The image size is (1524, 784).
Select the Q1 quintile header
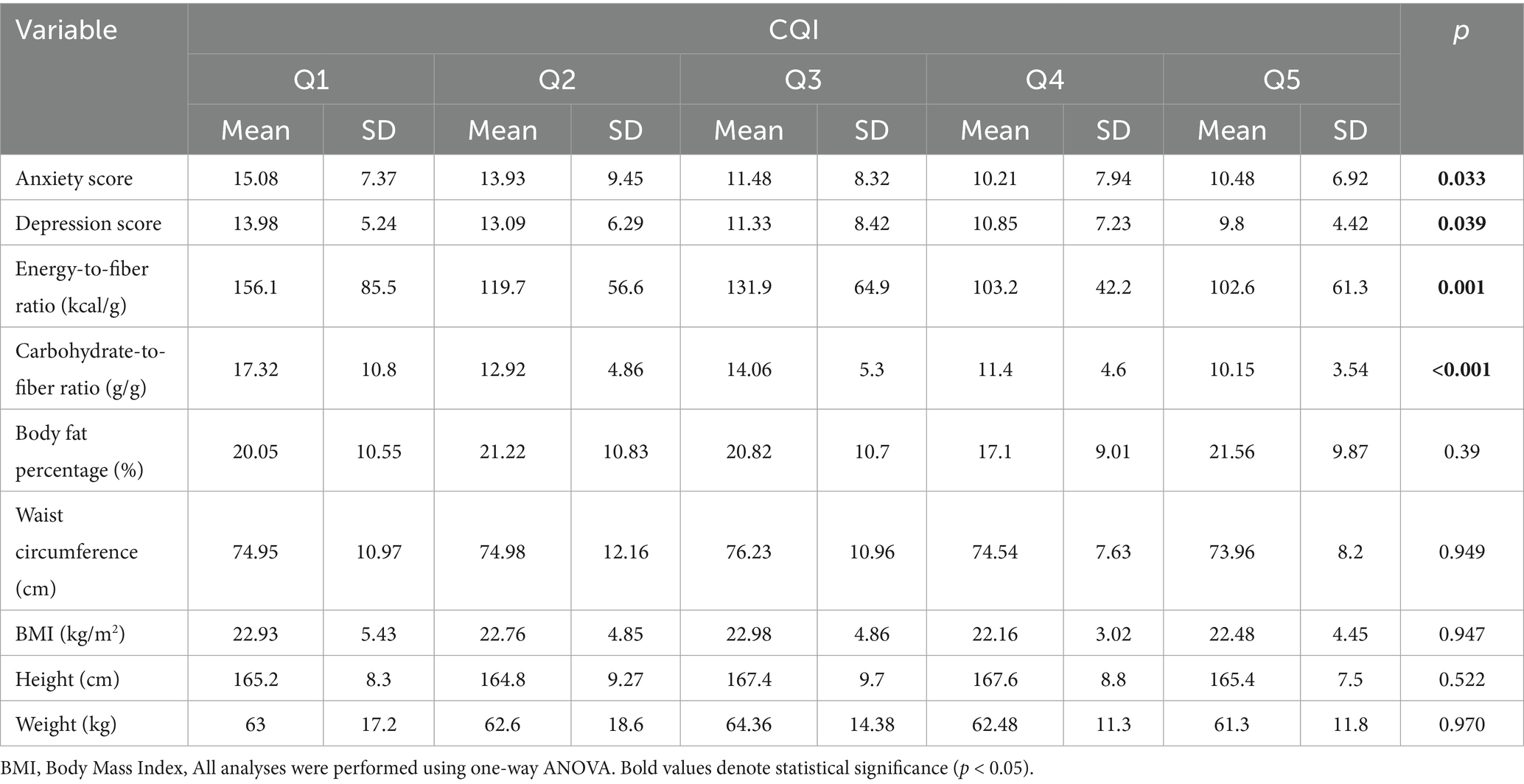click(x=311, y=80)
